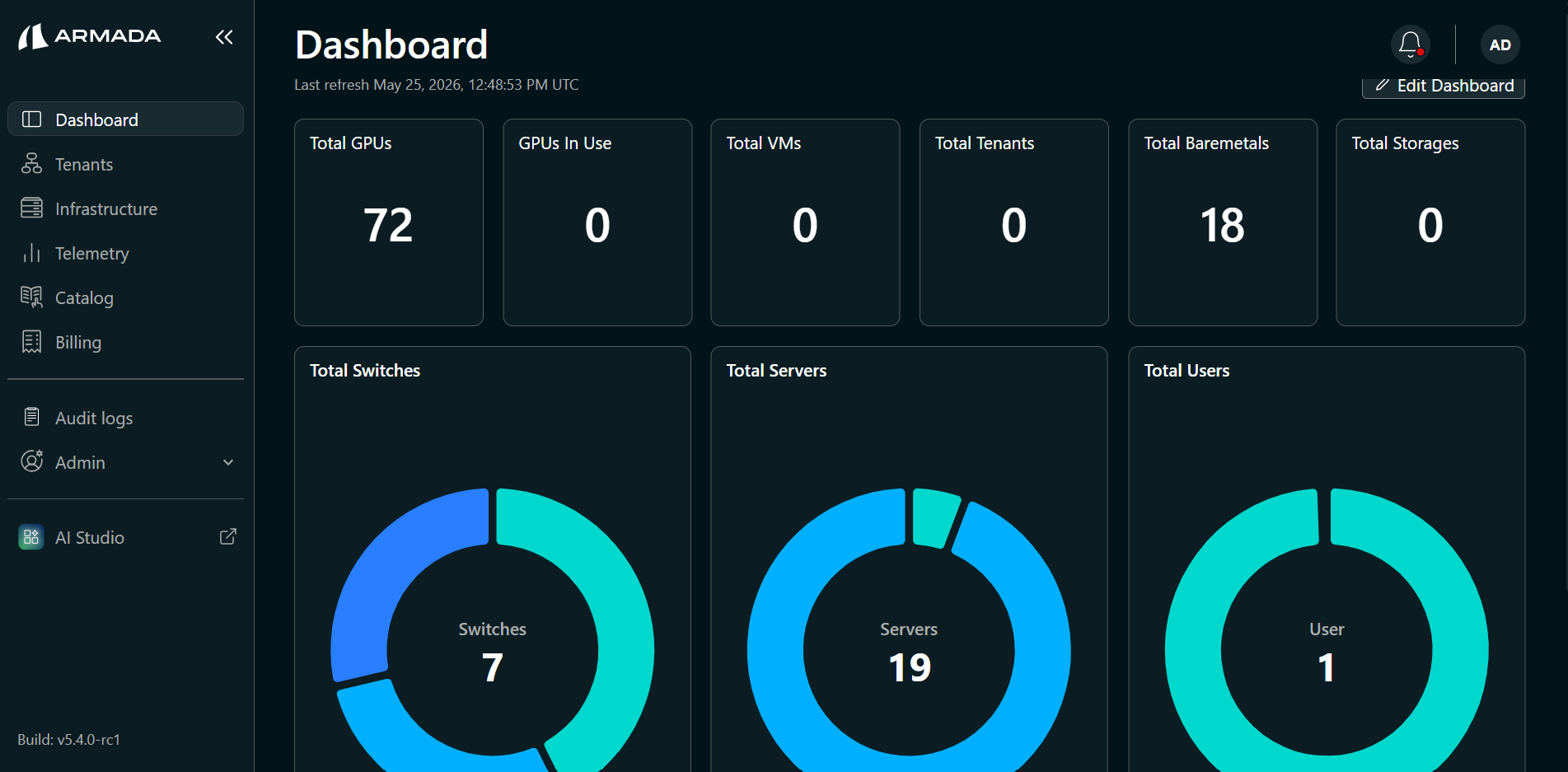Screen dimensions: 1568x772
Task: Click the Last refresh timestamp text
Action: pos(437,85)
